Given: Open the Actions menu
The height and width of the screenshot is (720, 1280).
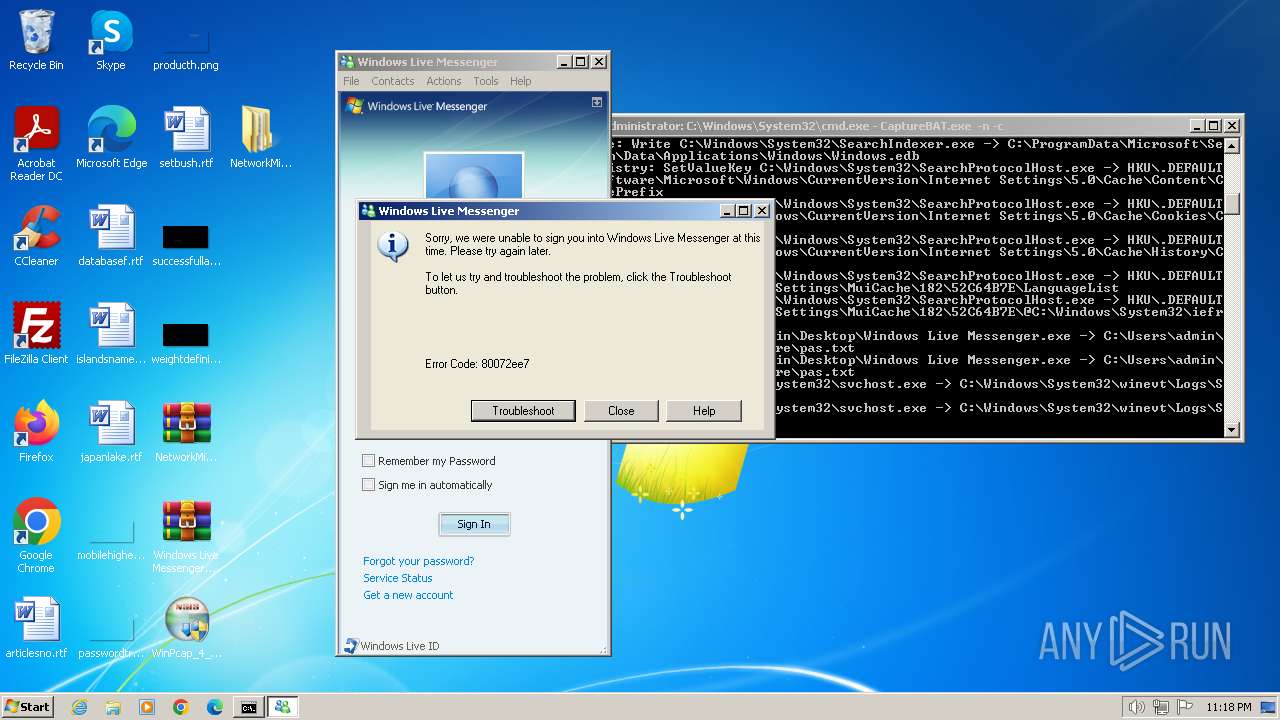Looking at the screenshot, I should 443,81.
